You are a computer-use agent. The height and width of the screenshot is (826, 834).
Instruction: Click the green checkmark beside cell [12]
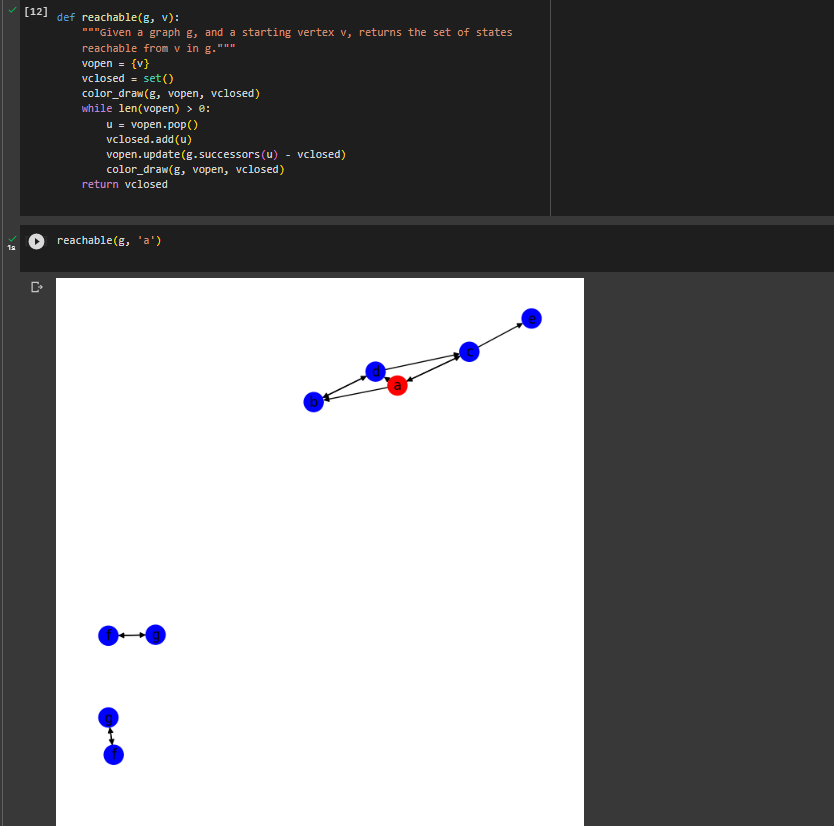point(10,10)
